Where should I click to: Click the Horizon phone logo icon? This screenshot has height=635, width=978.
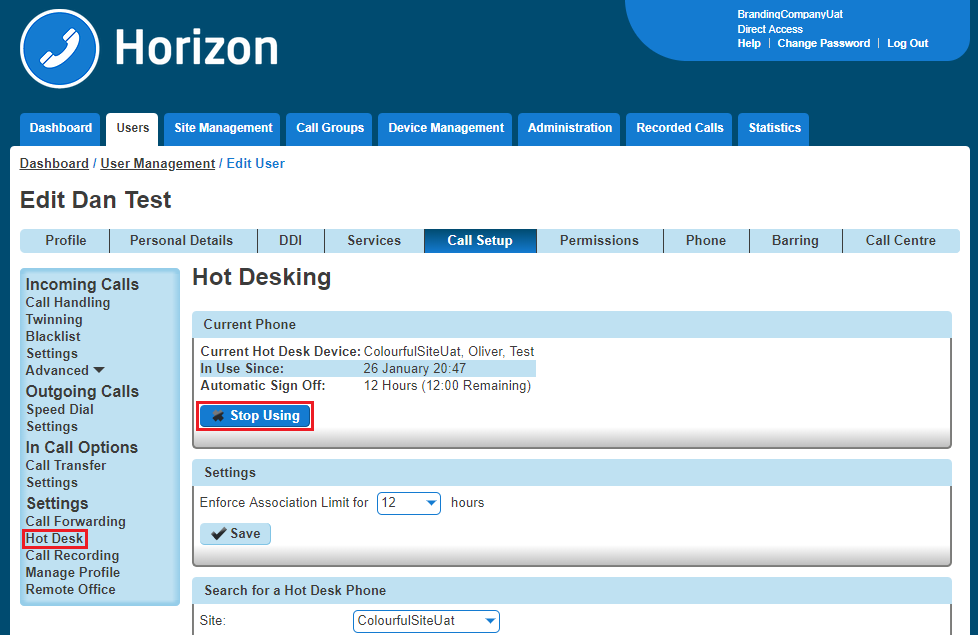(59, 49)
